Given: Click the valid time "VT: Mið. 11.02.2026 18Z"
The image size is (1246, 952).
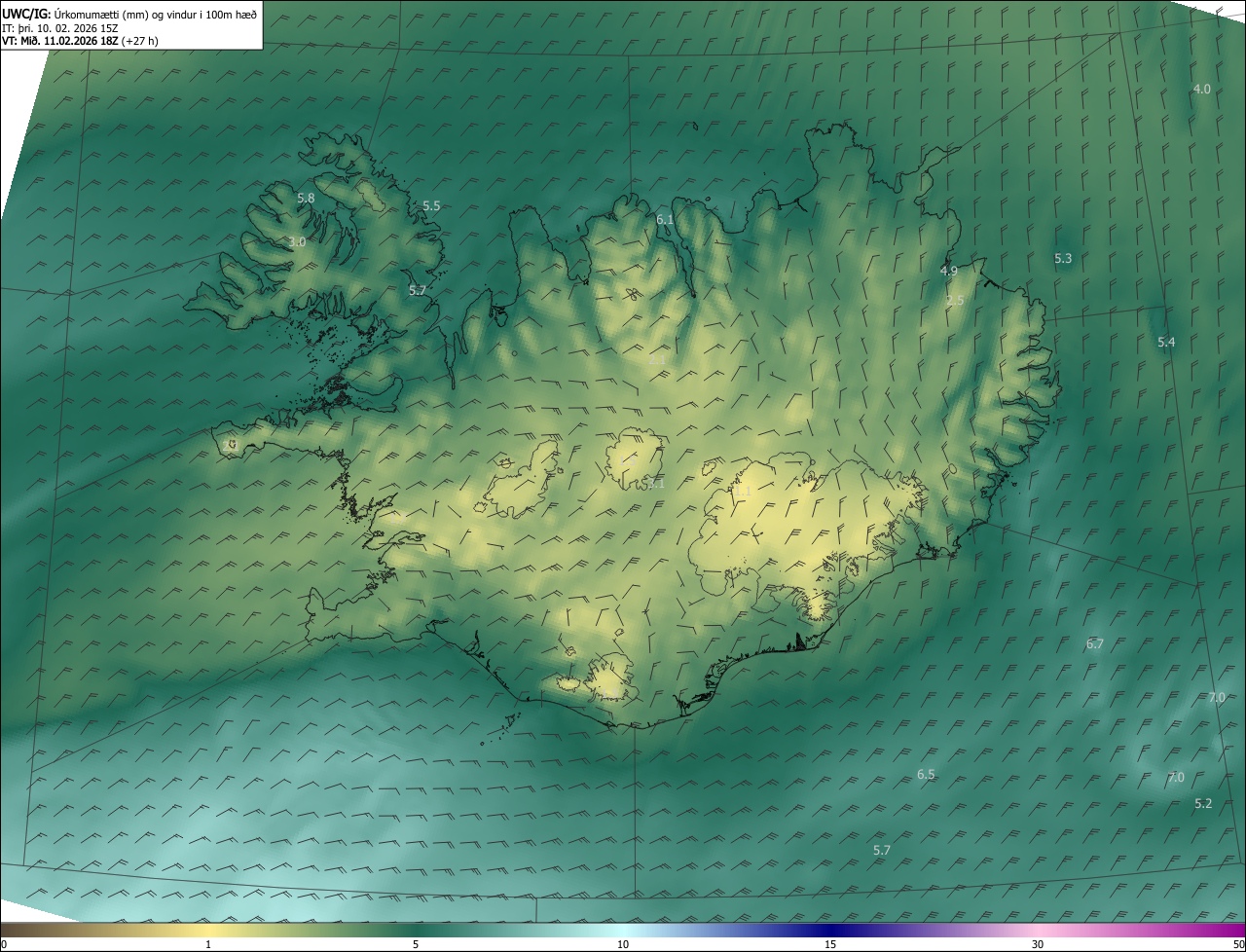Looking at the screenshot, I should 59,41.
